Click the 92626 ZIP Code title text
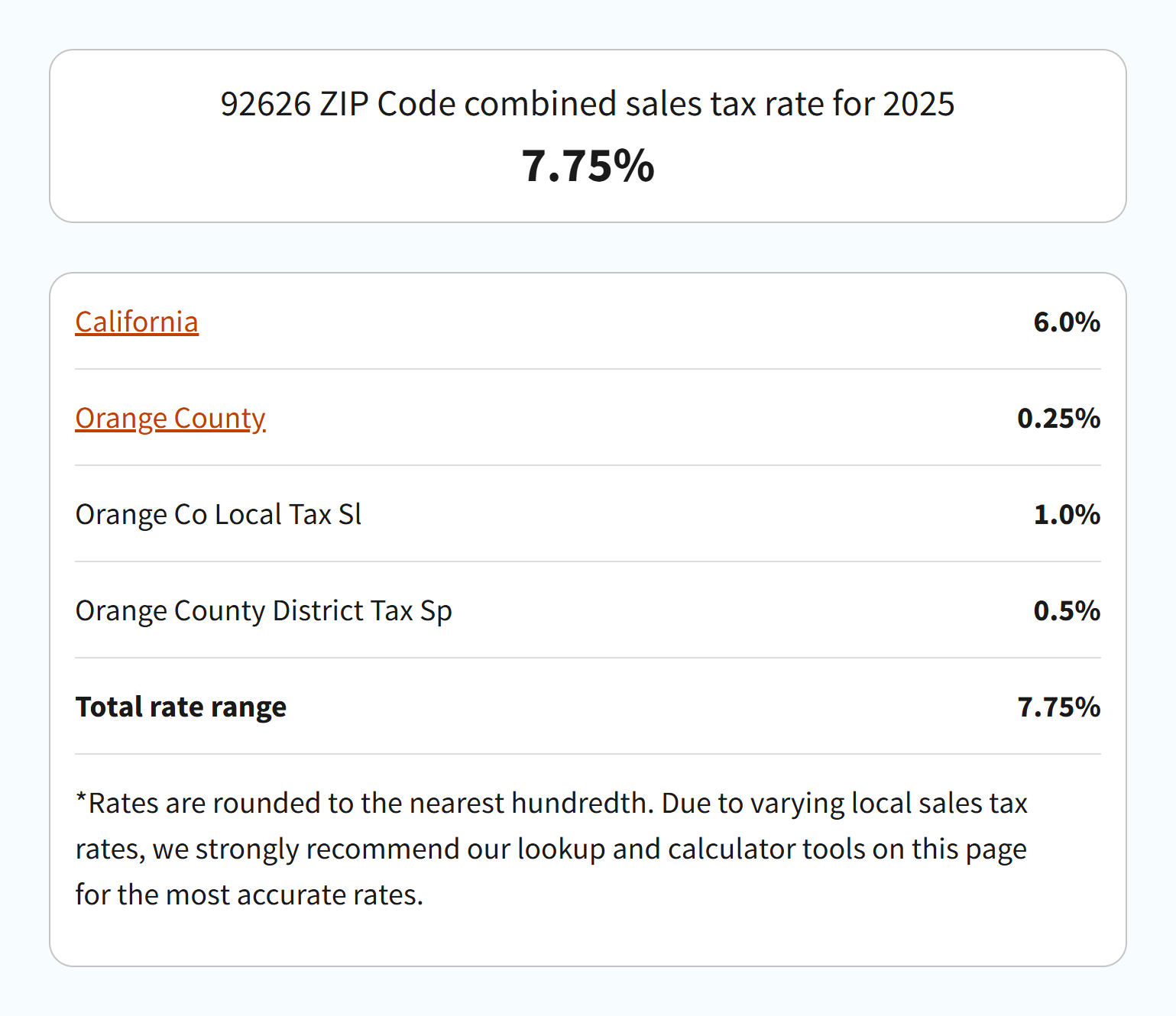This screenshot has height=1016, width=1176. 588,104
